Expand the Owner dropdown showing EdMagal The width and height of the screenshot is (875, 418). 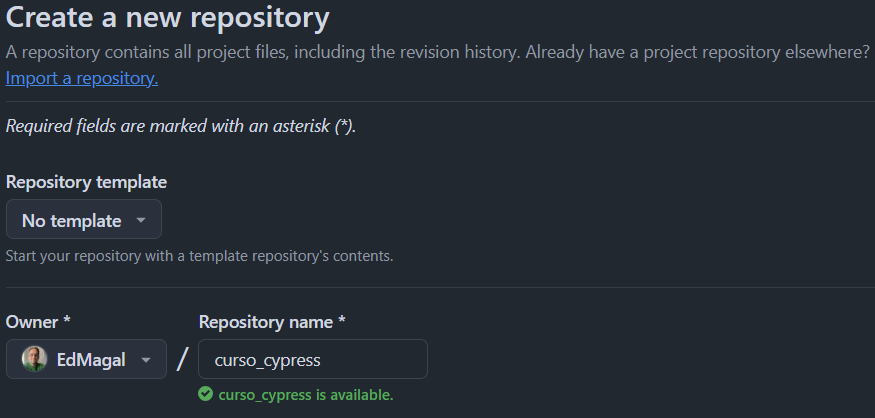[x=86, y=359]
